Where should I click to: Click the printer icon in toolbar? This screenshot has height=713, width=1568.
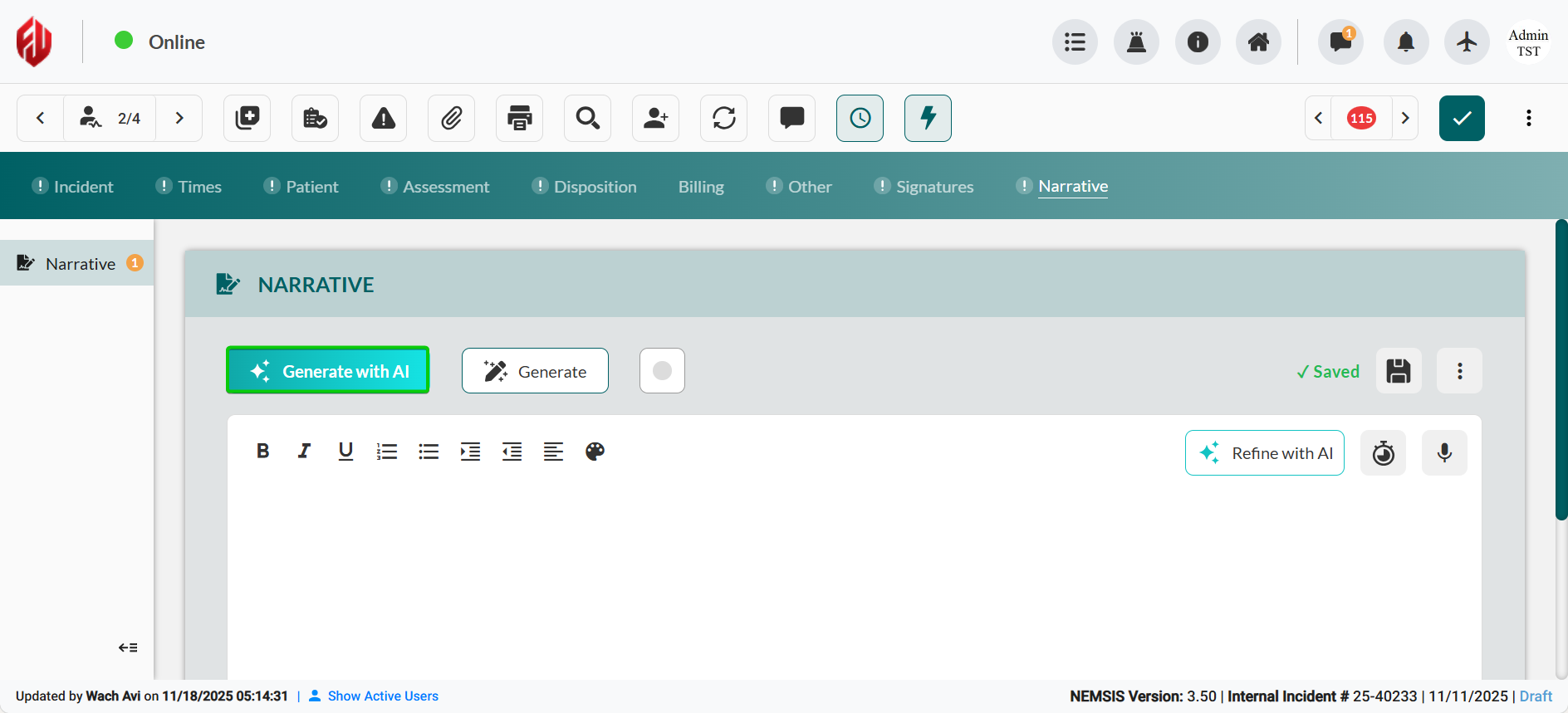(519, 118)
